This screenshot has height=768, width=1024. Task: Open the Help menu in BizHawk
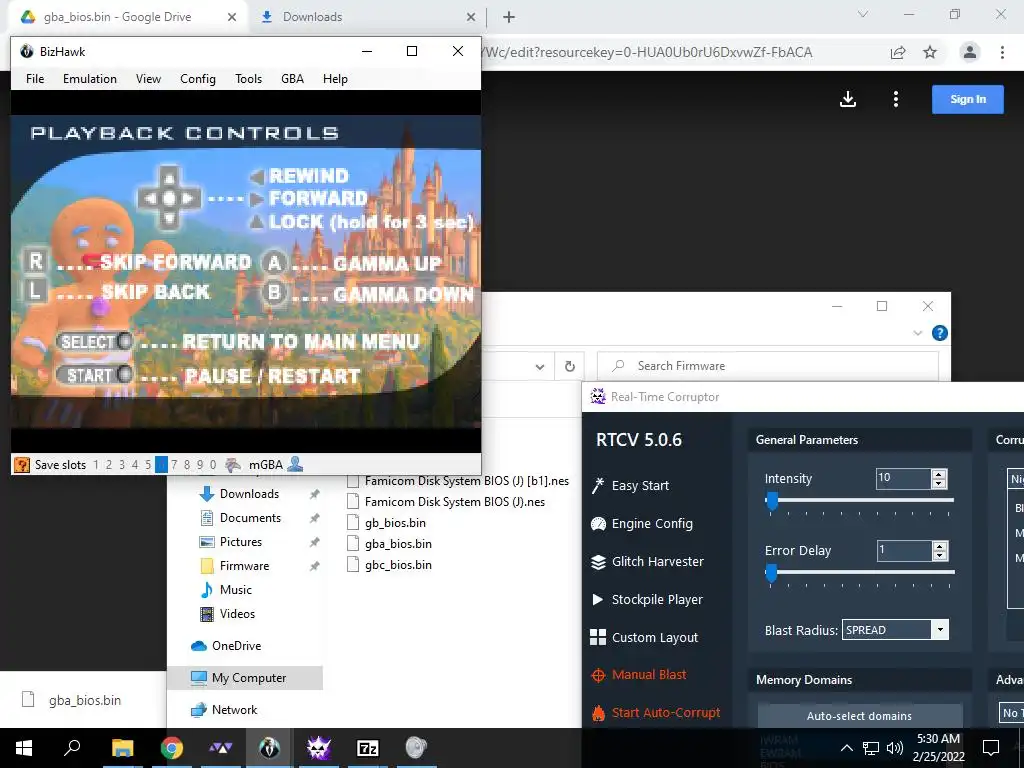[335, 79]
